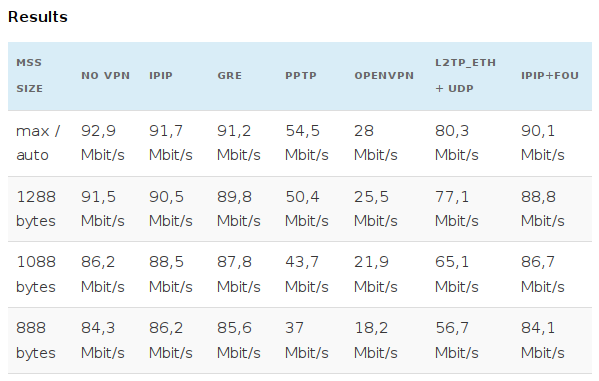Click the 888 bytes row label
Viewport: 599px width, 381px height.
point(36,340)
